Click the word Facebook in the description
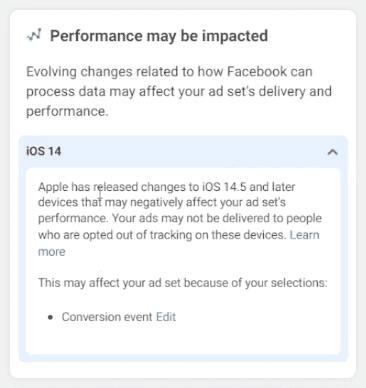Image resolution: width=366 pixels, height=388 pixels. click(257, 71)
